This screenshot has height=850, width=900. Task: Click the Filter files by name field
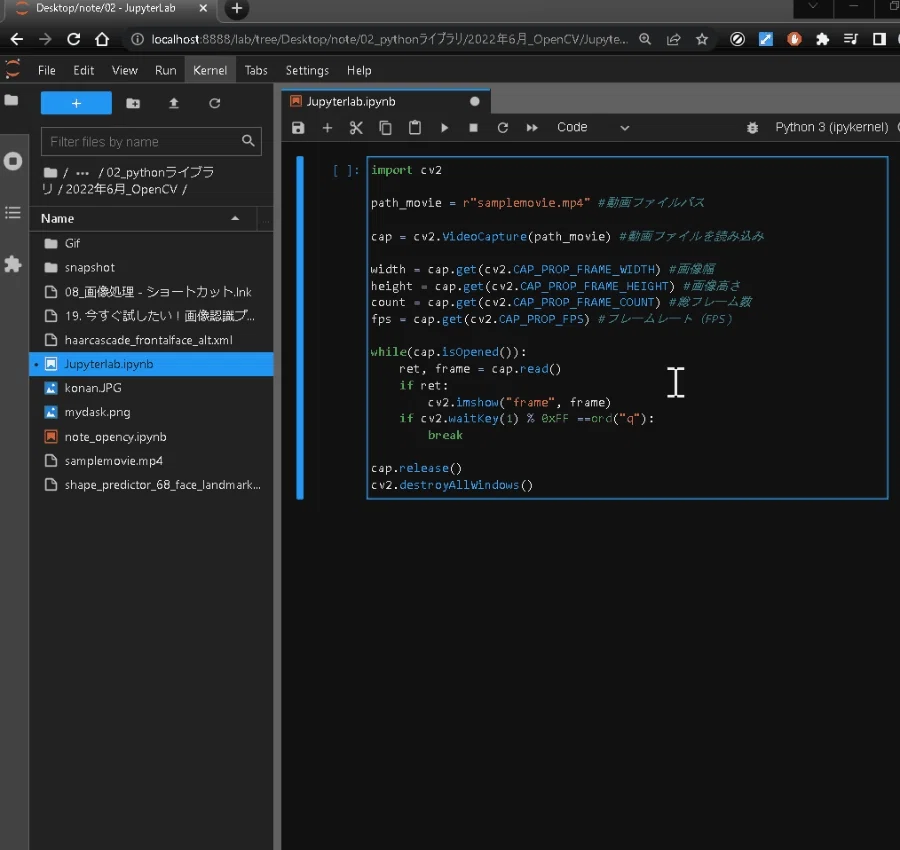click(x=151, y=142)
